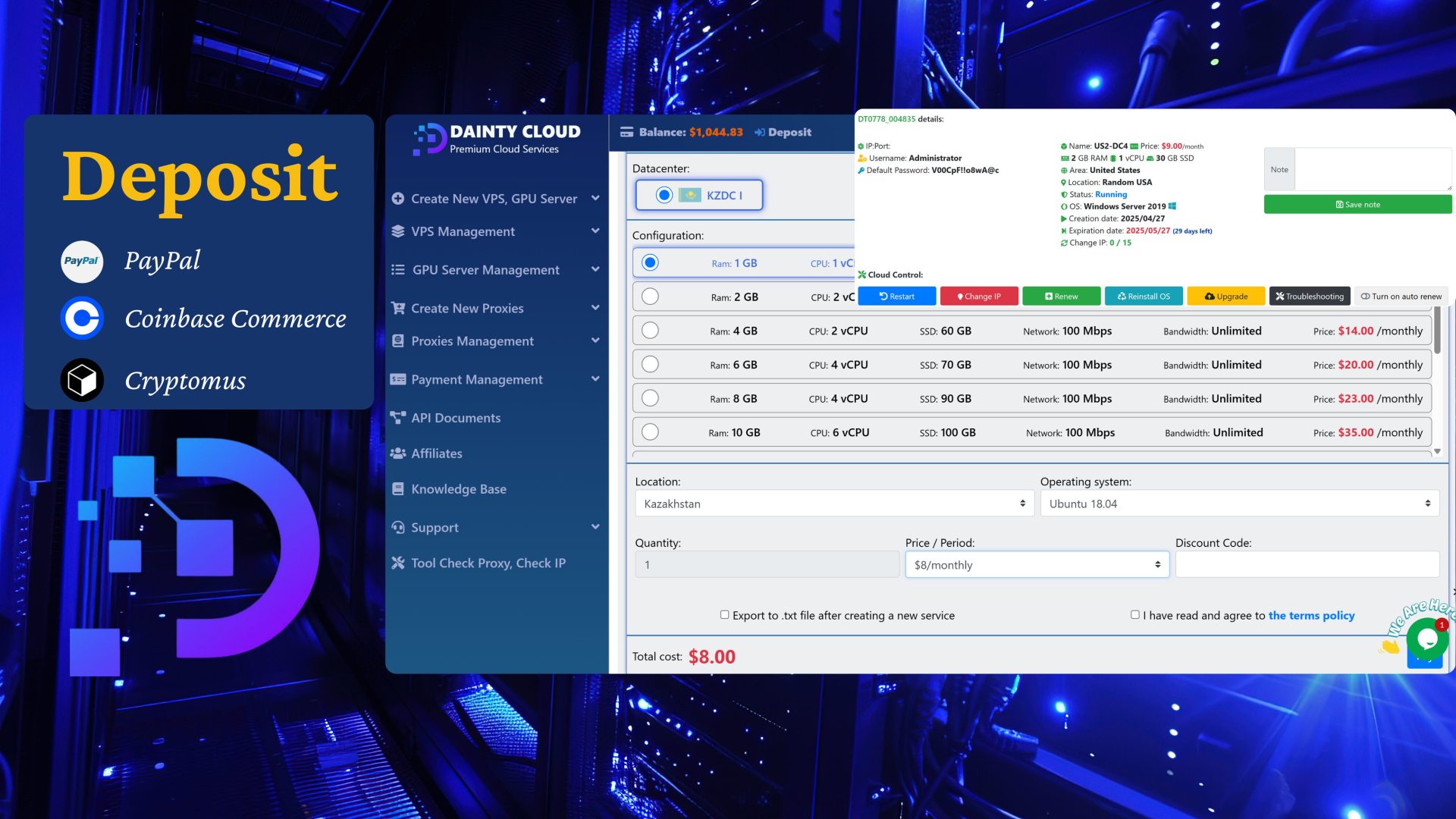Screen dimensions: 1456x819
Task: Open API Documents menu item
Action: pyautogui.click(x=456, y=418)
